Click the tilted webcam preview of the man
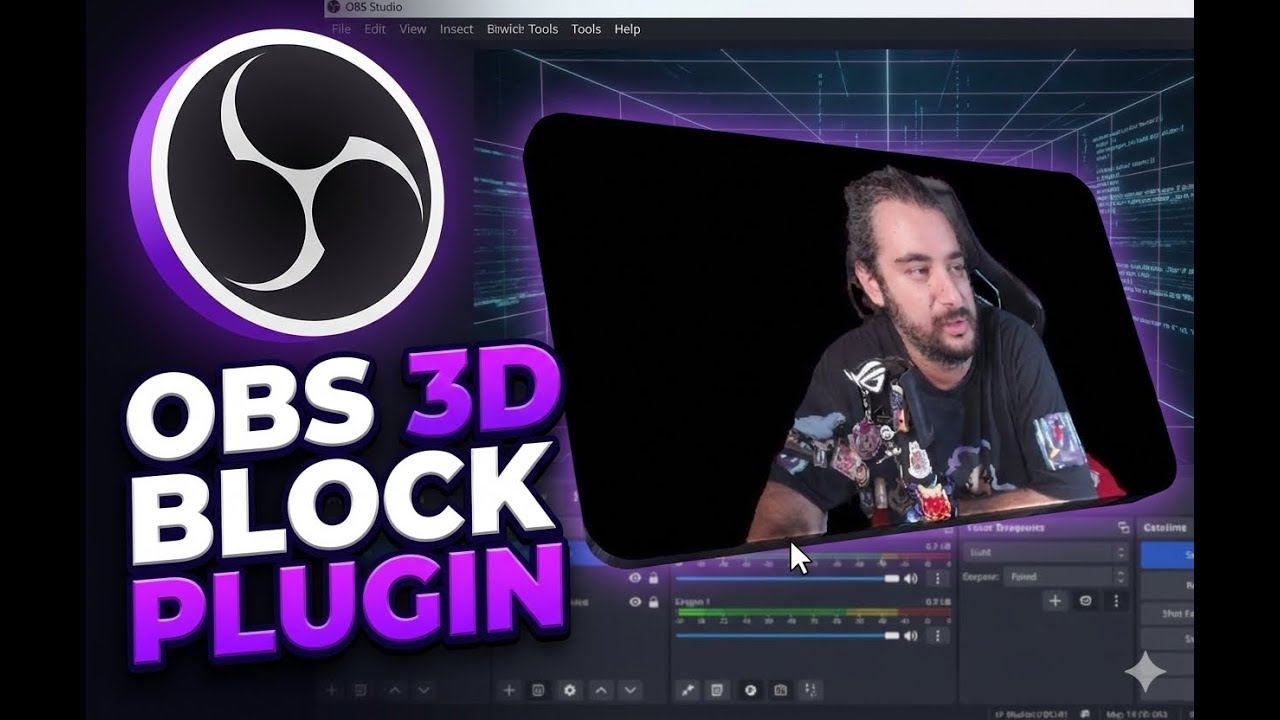1280x720 pixels. 850,340
